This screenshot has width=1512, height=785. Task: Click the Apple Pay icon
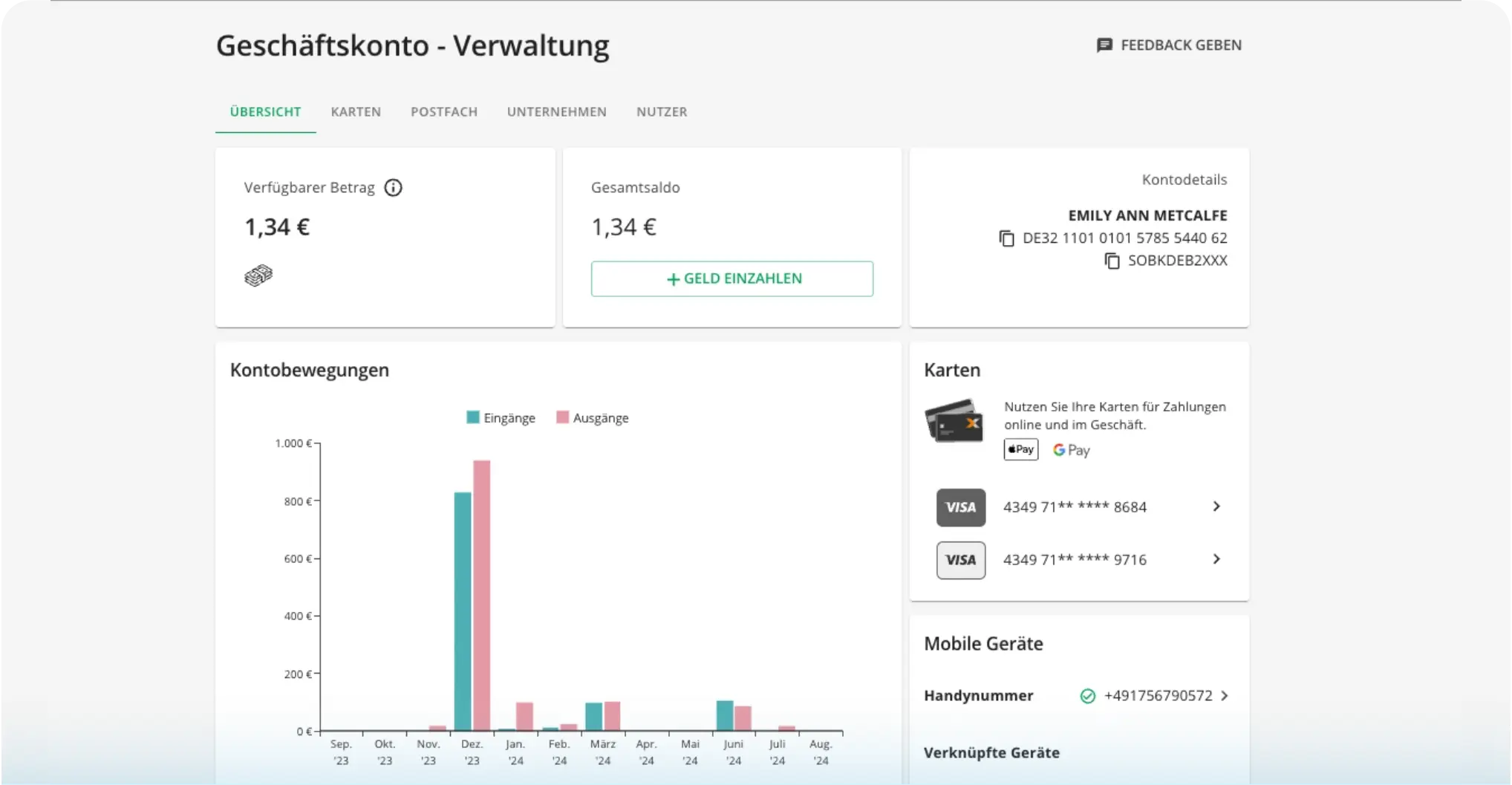click(x=1020, y=449)
